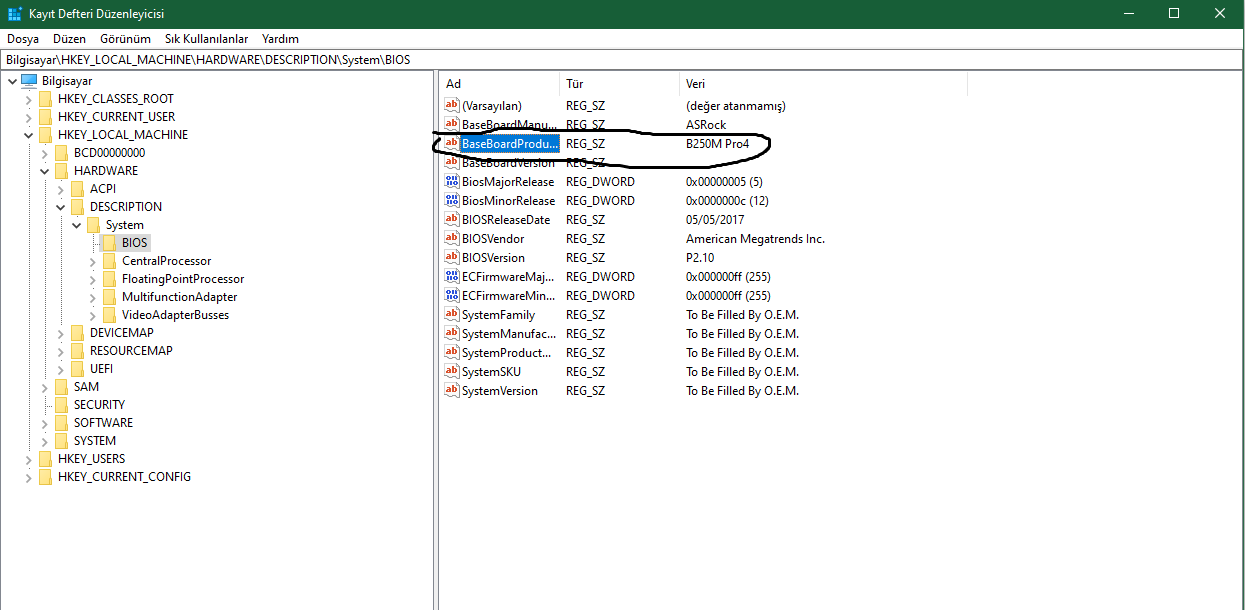The height and width of the screenshot is (610, 1245).
Task: Click the American Megatrends Inc. data cell
Action: tap(755, 239)
